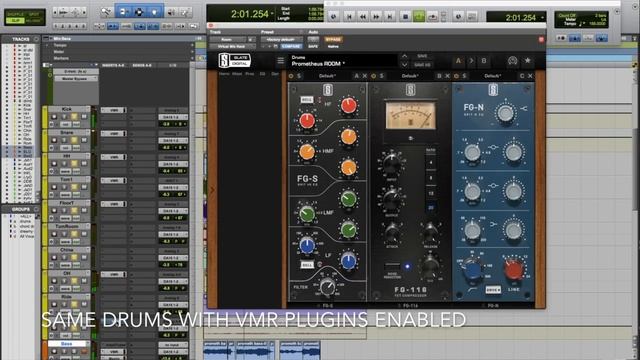Image resolution: width=640 pixels, height=360 pixels.
Task: Load next preset with down arrow
Action: pos(404,65)
